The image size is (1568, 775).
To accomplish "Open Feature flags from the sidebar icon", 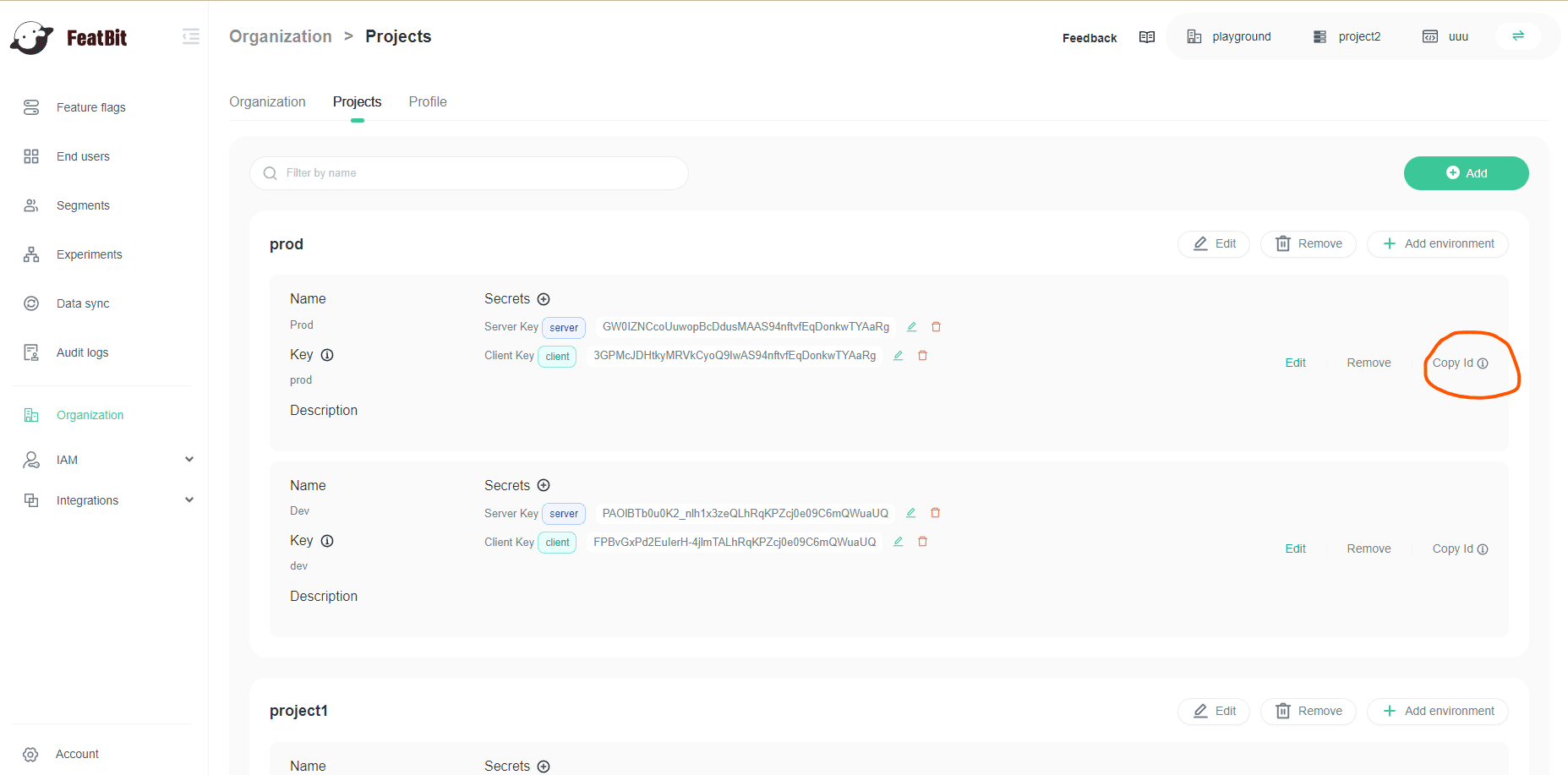I will tap(31, 106).
